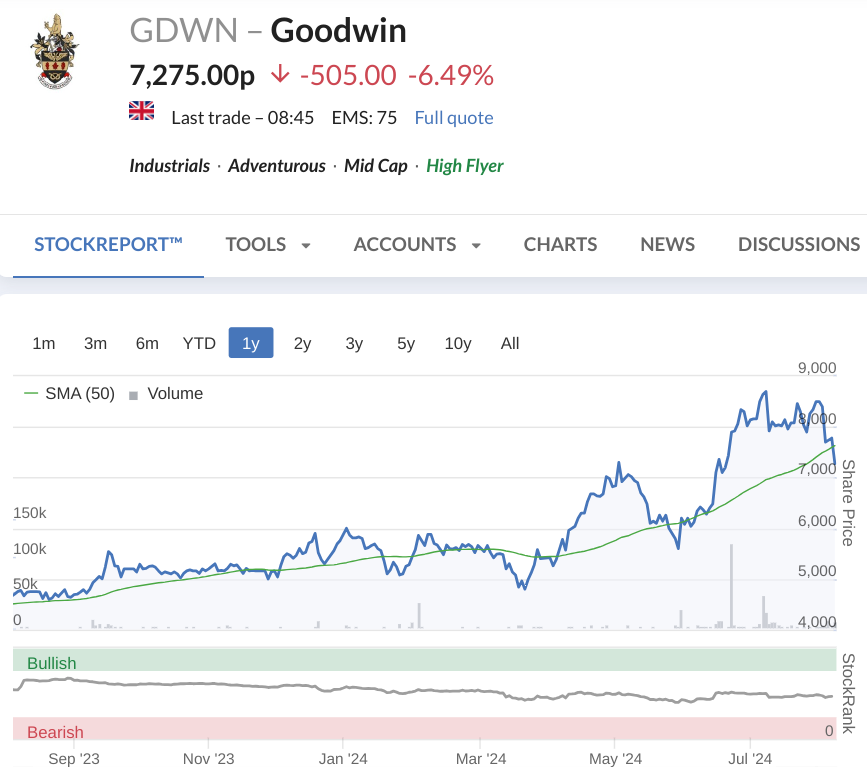Image resolution: width=867 pixels, height=767 pixels.
Task: Click the Adventurous risk rating label
Action: [277, 166]
